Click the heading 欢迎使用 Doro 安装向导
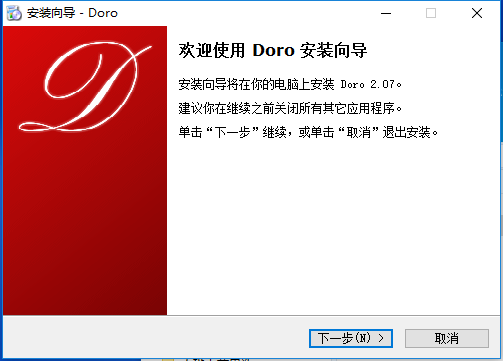This screenshot has width=503, height=361. click(x=273, y=51)
